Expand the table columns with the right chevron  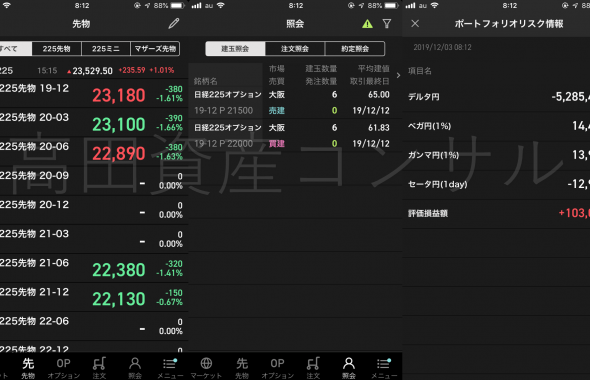point(398,75)
